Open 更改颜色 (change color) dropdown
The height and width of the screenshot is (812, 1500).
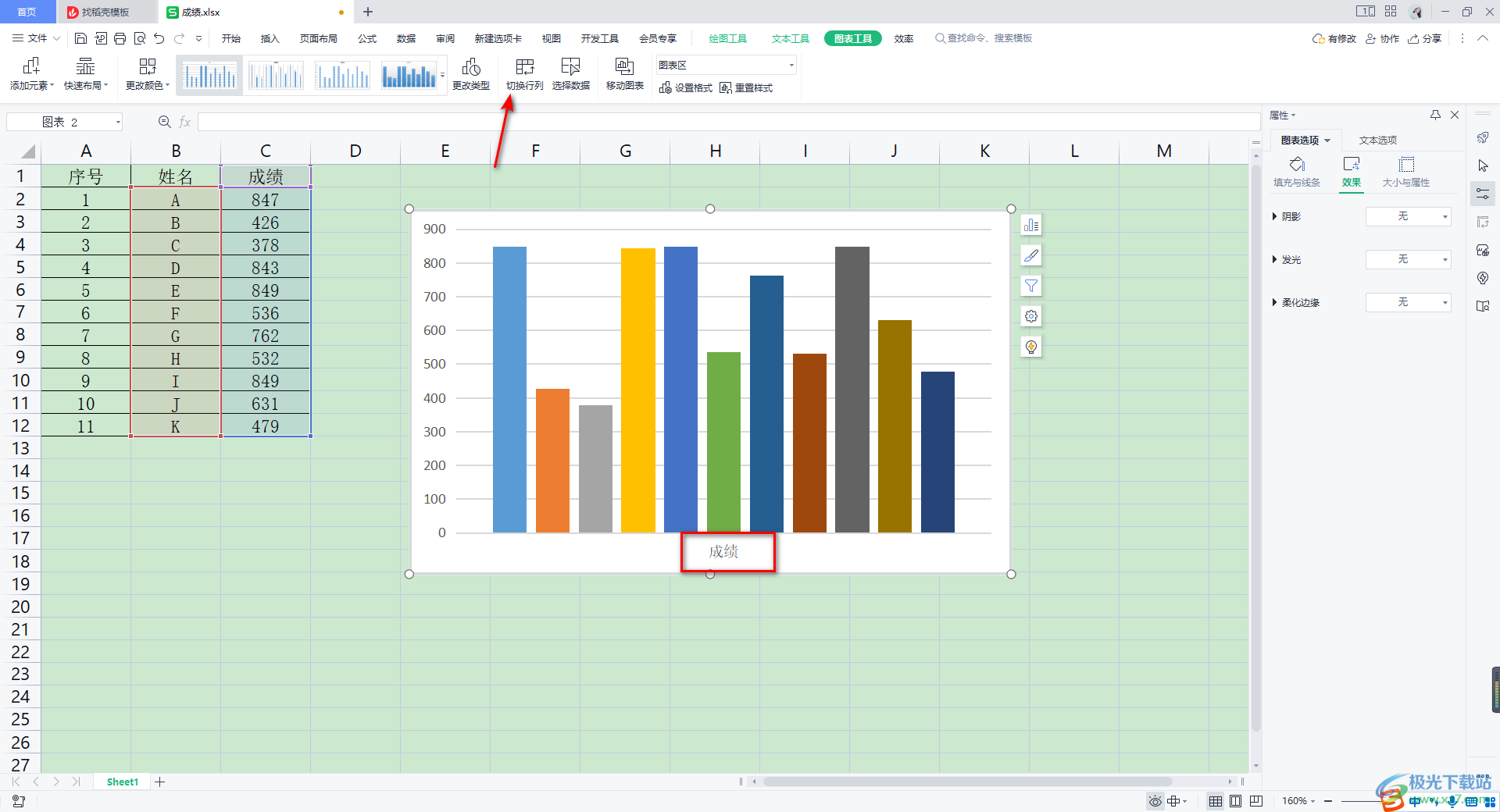(x=148, y=75)
